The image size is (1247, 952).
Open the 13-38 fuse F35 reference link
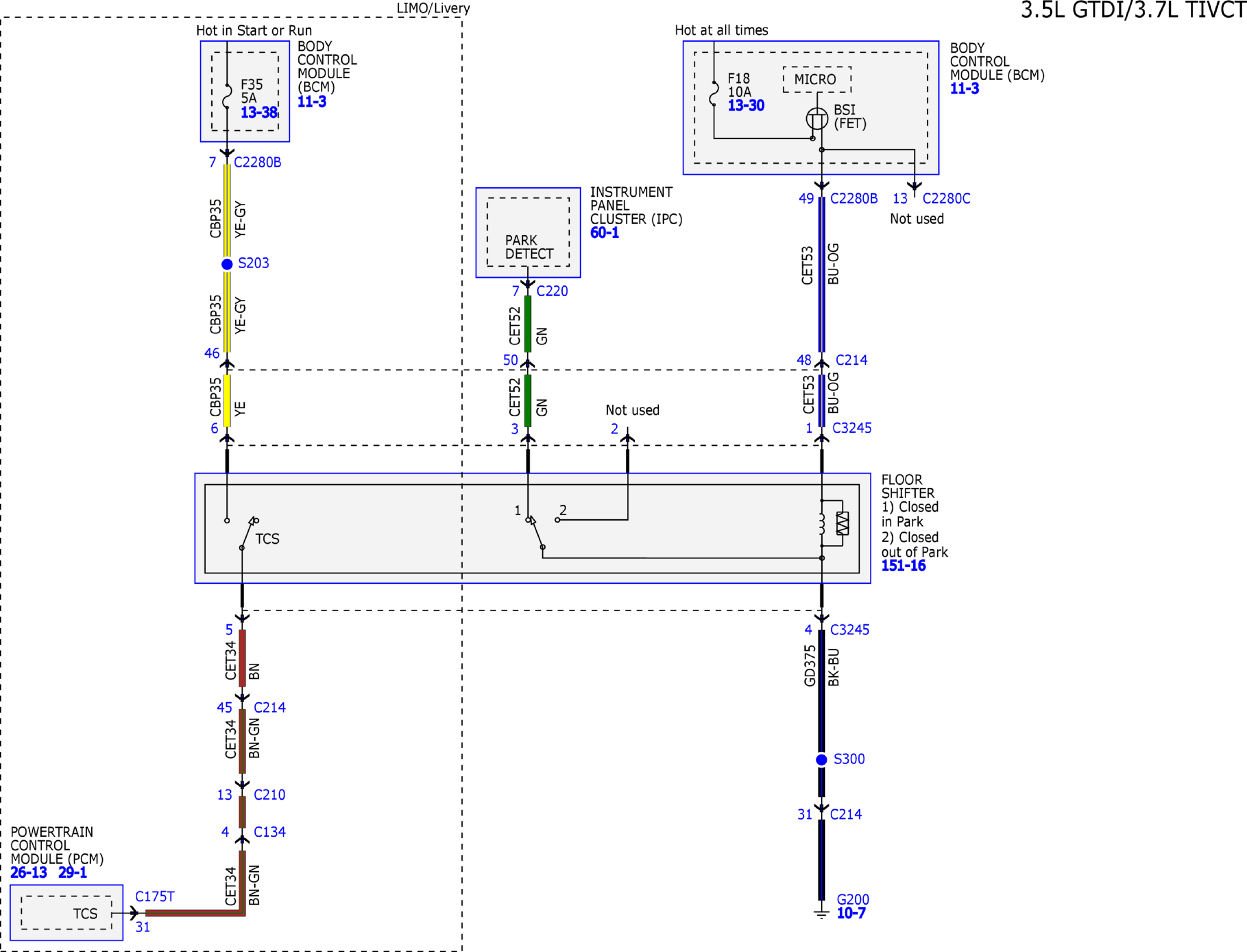click(259, 112)
